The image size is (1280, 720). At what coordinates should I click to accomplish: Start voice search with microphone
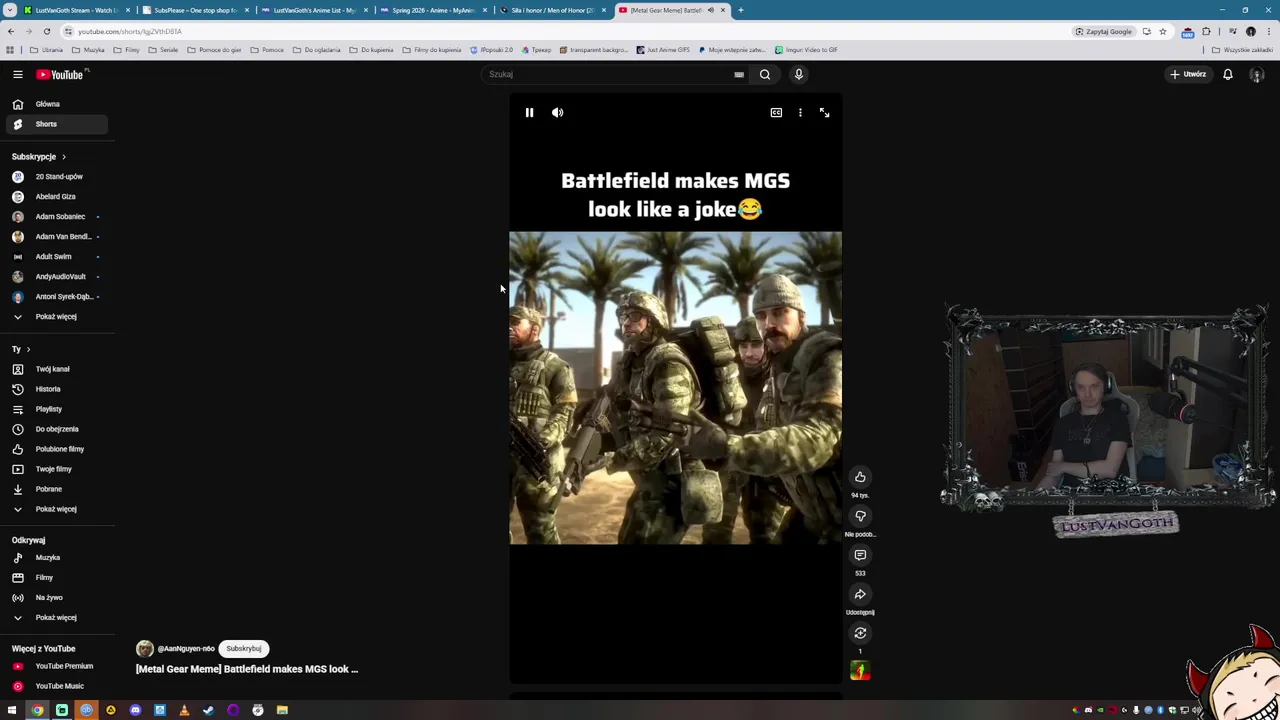tap(799, 74)
